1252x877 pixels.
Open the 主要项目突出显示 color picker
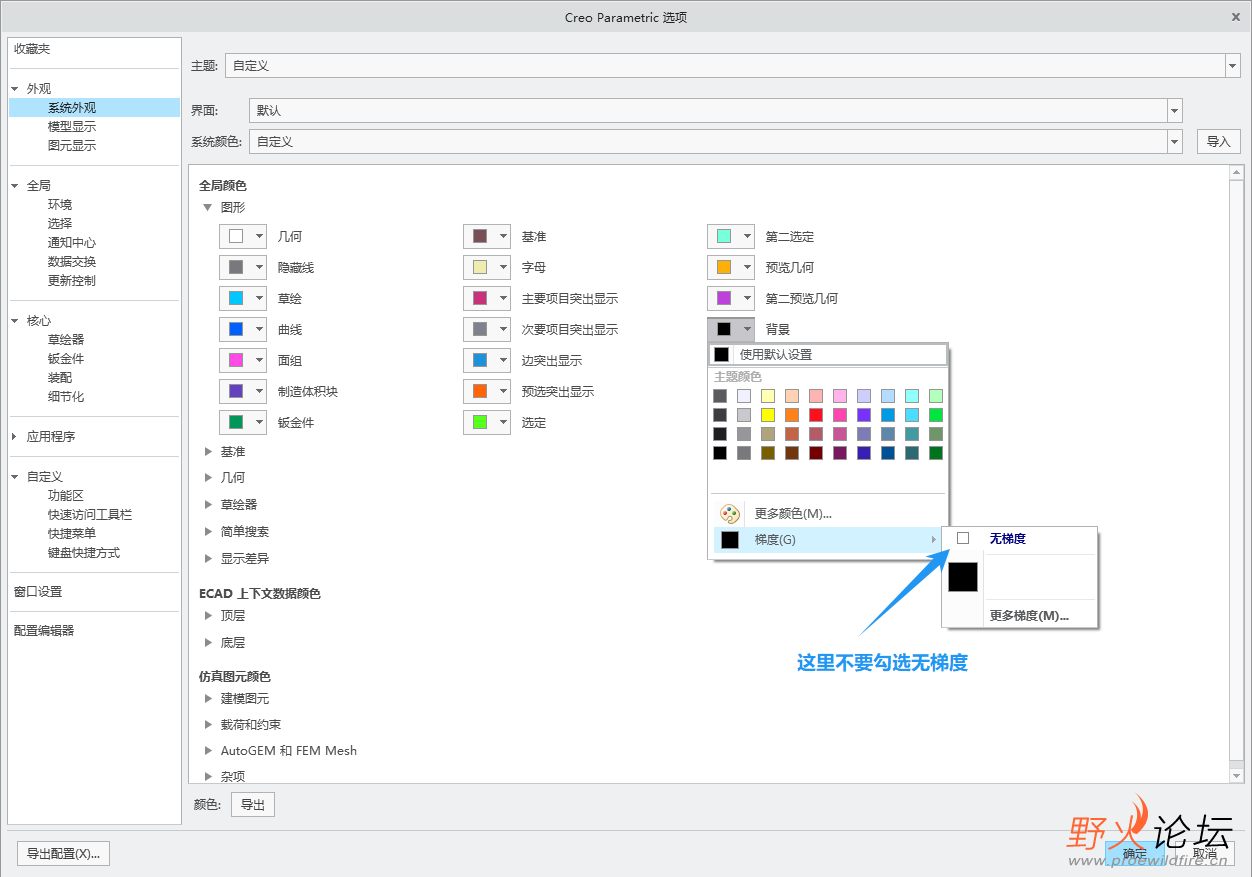coord(487,299)
